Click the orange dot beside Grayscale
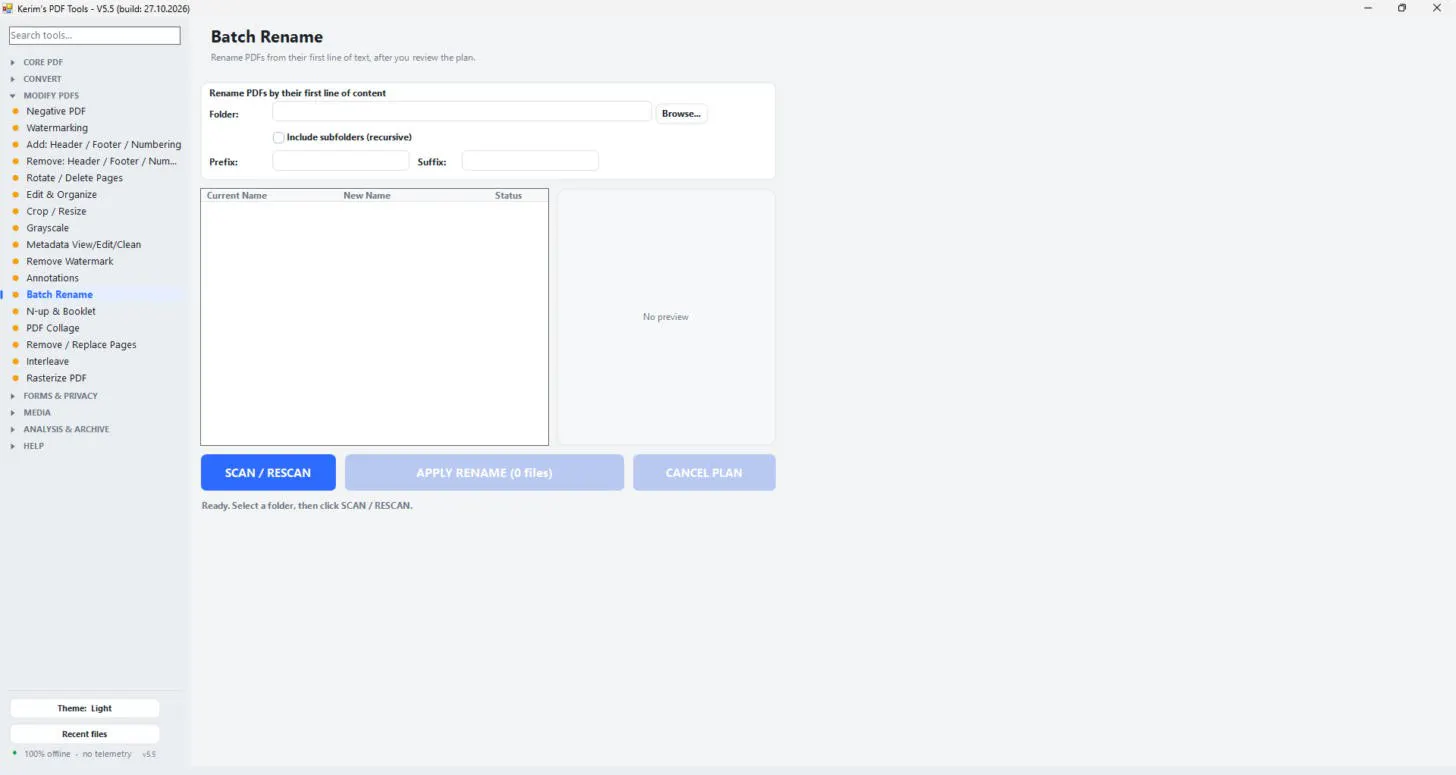This screenshot has height=775, width=1456. click(x=15, y=228)
